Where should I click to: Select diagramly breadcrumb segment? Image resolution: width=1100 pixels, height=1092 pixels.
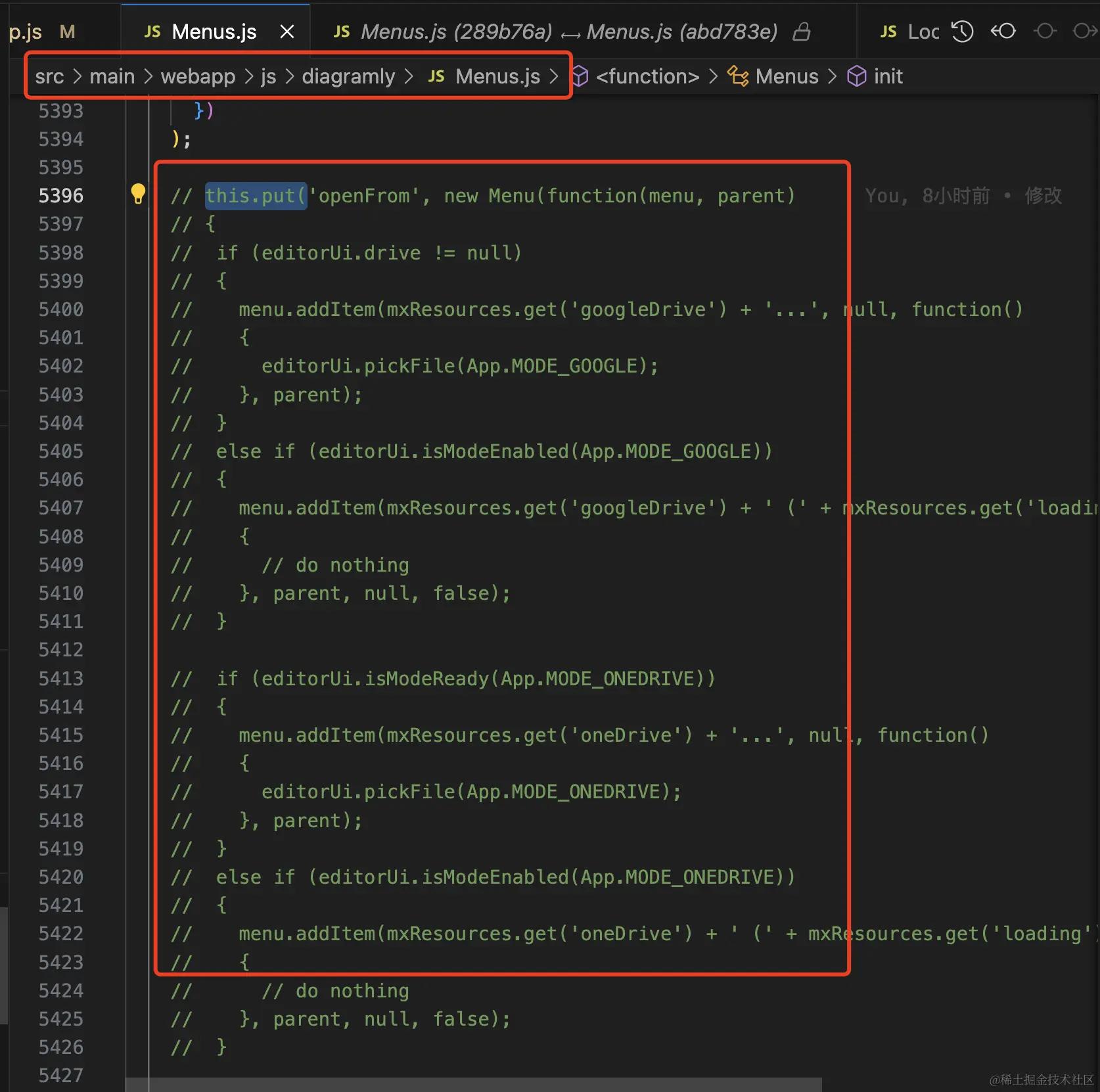(348, 76)
